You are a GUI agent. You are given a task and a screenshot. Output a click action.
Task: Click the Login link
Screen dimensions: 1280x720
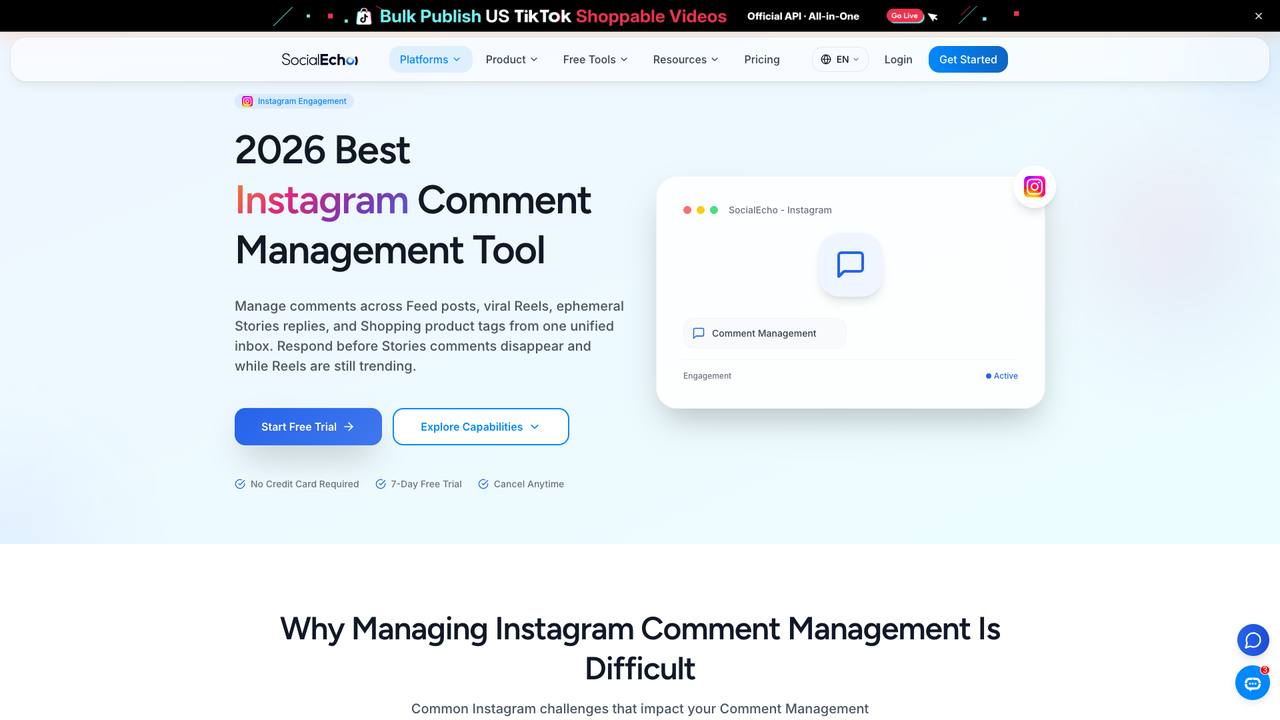[898, 60]
